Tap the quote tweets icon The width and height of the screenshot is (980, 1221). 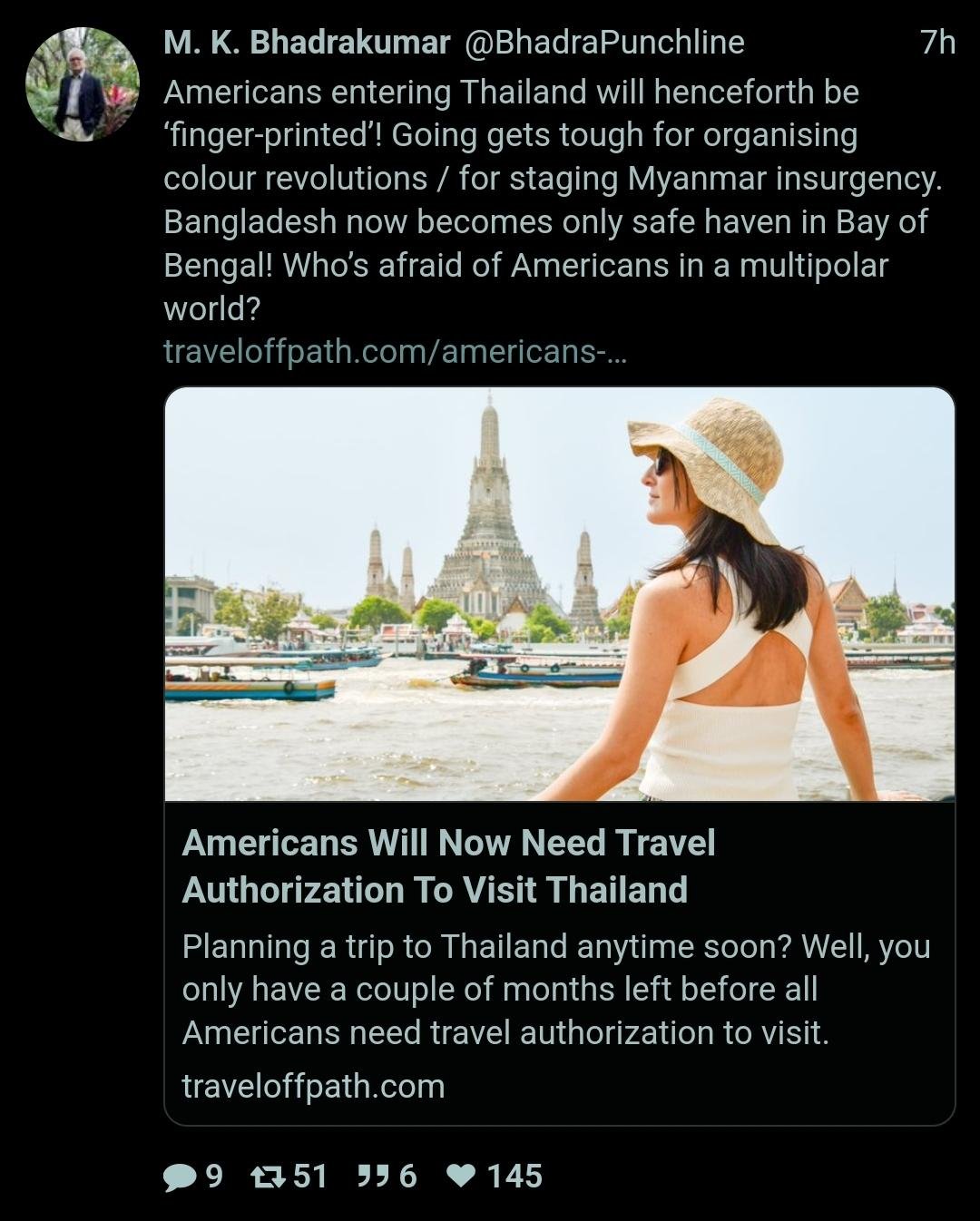click(373, 1177)
